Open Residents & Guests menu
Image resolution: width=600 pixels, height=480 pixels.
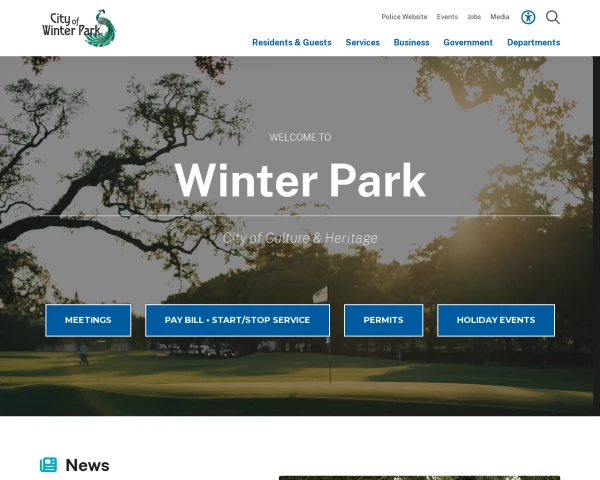292,42
